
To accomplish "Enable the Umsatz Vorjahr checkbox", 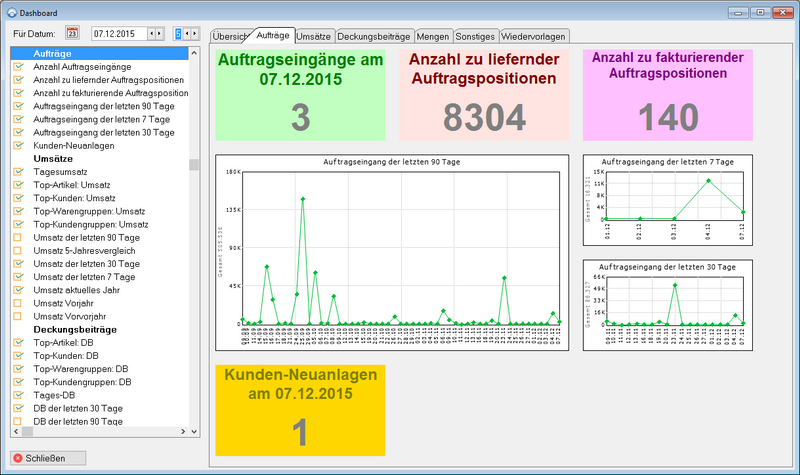I will coord(18,303).
